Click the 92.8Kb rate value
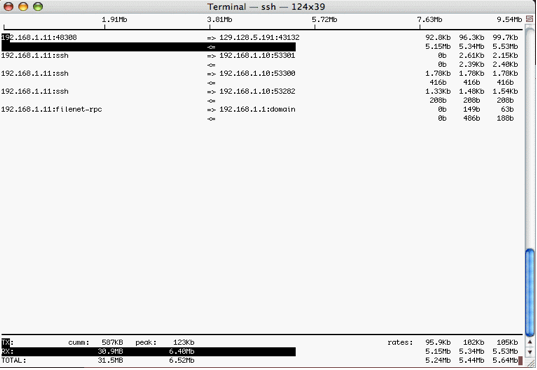The image size is (537, 370). pyautogui.click(x=438, y=37)
